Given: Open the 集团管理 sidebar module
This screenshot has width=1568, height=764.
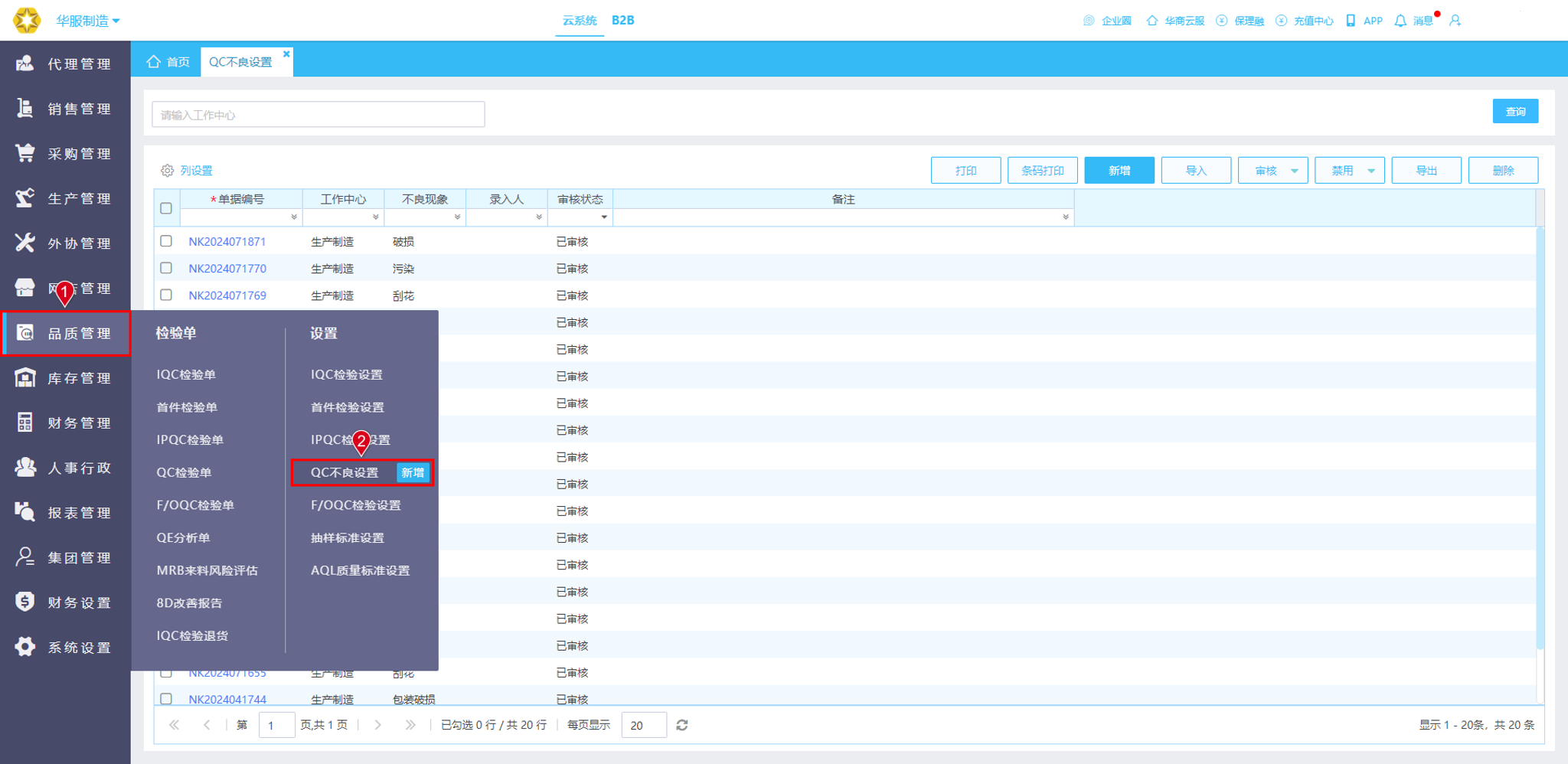Looking at the screenshot, I should (x=65, y=557).
